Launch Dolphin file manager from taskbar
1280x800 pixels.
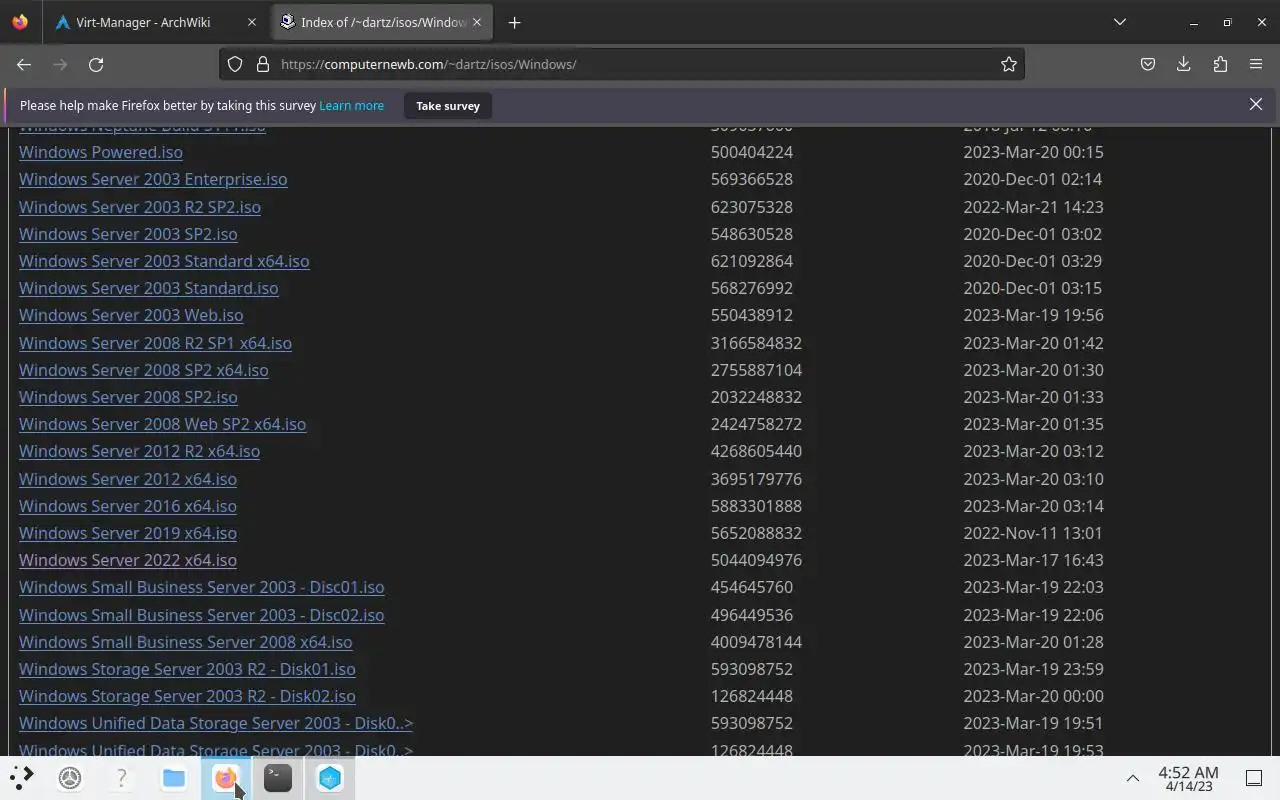pyautogui.click(x=174, y=777)
